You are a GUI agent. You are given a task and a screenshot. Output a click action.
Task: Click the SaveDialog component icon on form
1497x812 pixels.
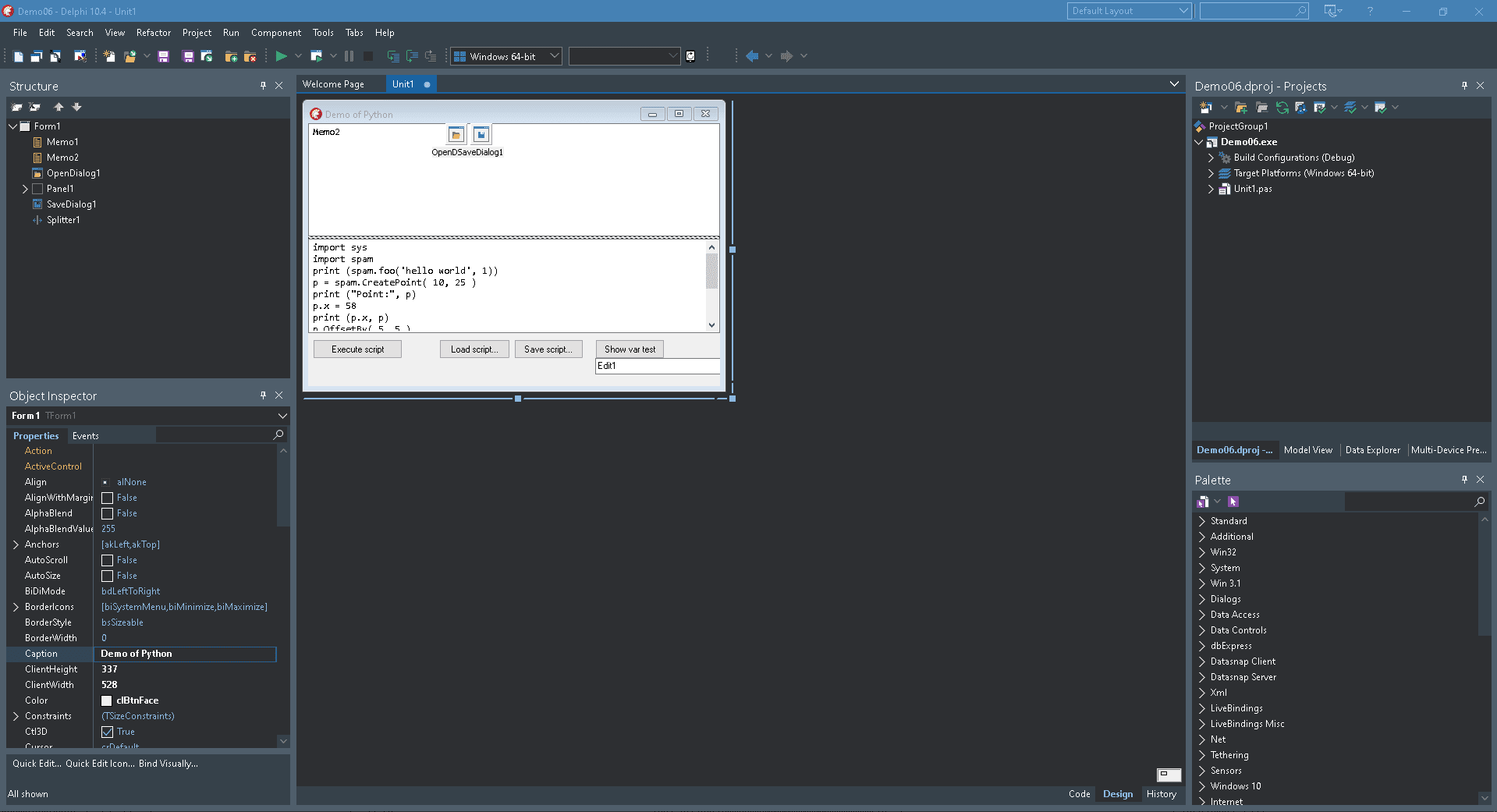coord(481,134)
